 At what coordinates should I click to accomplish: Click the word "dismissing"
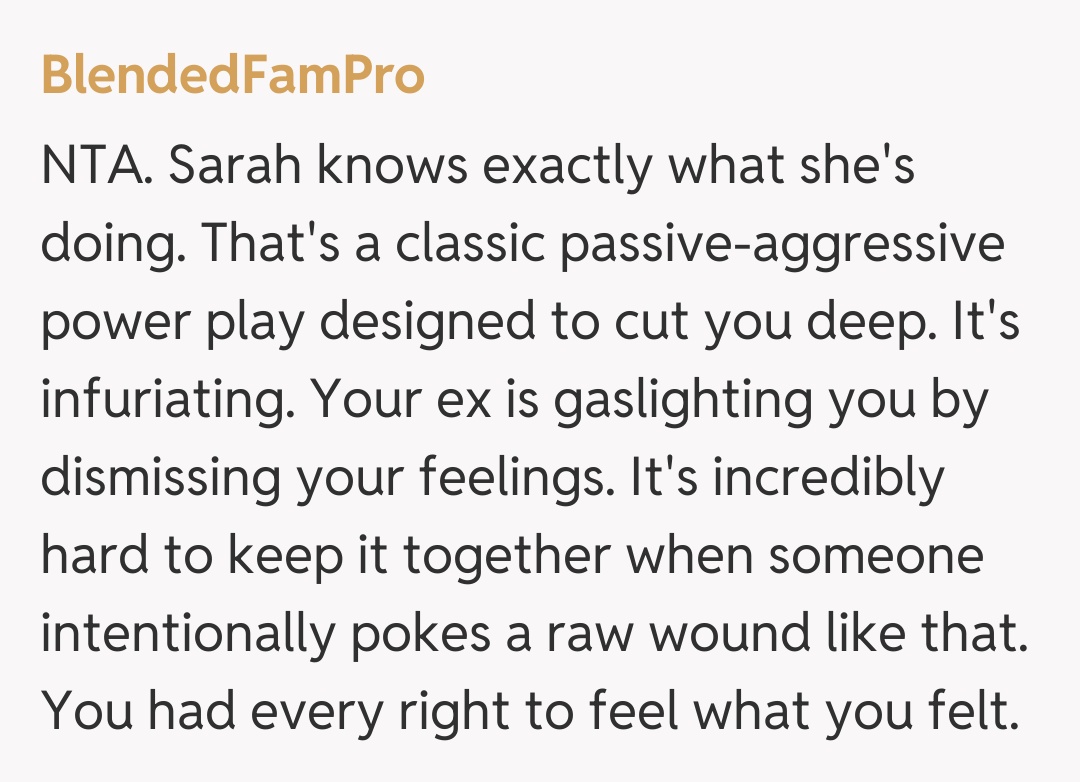click(x=161, y=479)
